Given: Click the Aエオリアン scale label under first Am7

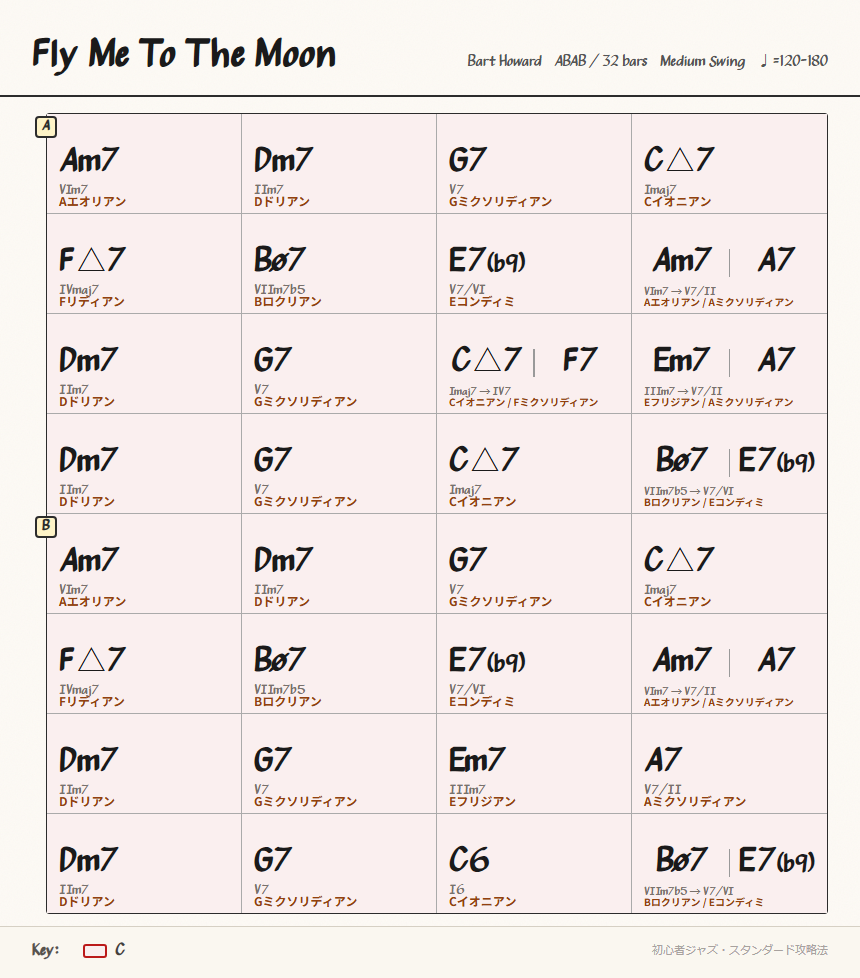Looking at the screenshot, I should [x=93, y=201].
